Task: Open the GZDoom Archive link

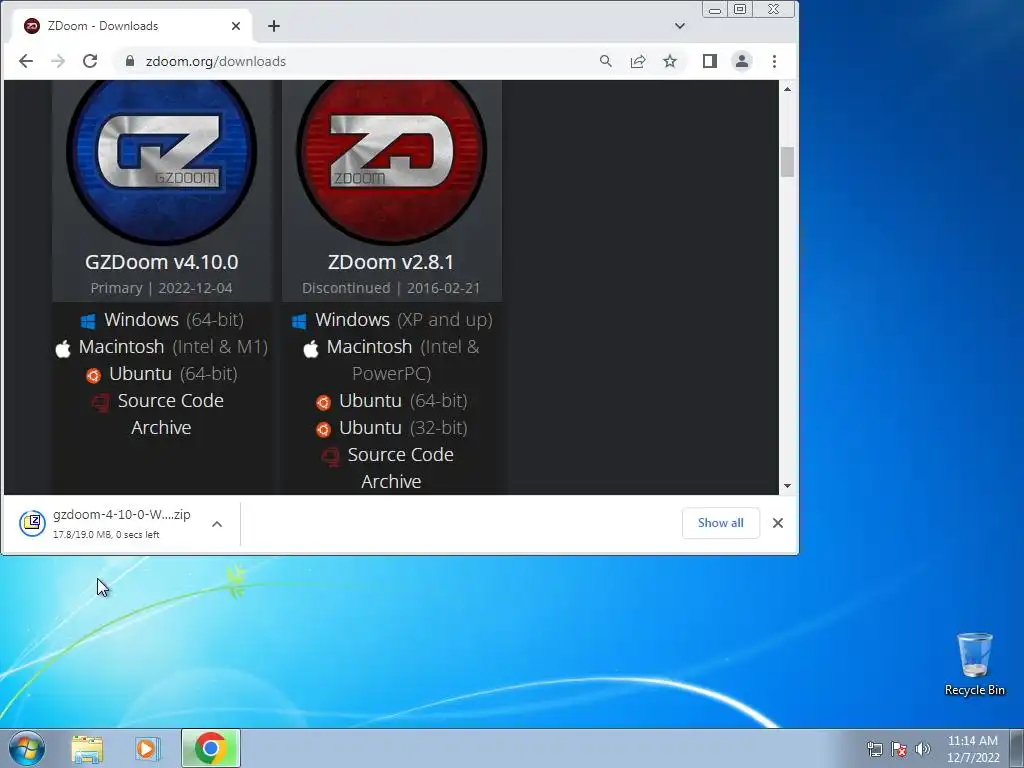Action: pyautogui.click(x=161, y=428)
